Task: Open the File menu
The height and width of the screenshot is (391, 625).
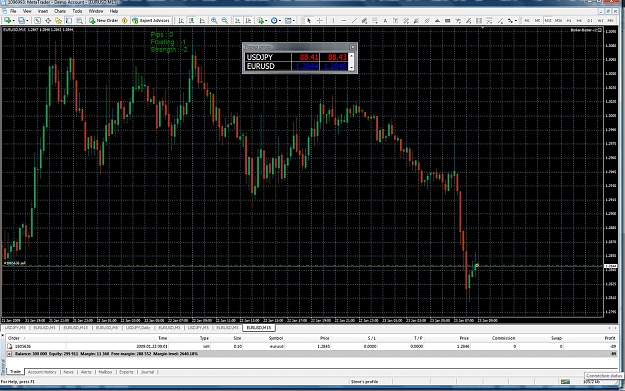Action: click(x=13, y=11)
